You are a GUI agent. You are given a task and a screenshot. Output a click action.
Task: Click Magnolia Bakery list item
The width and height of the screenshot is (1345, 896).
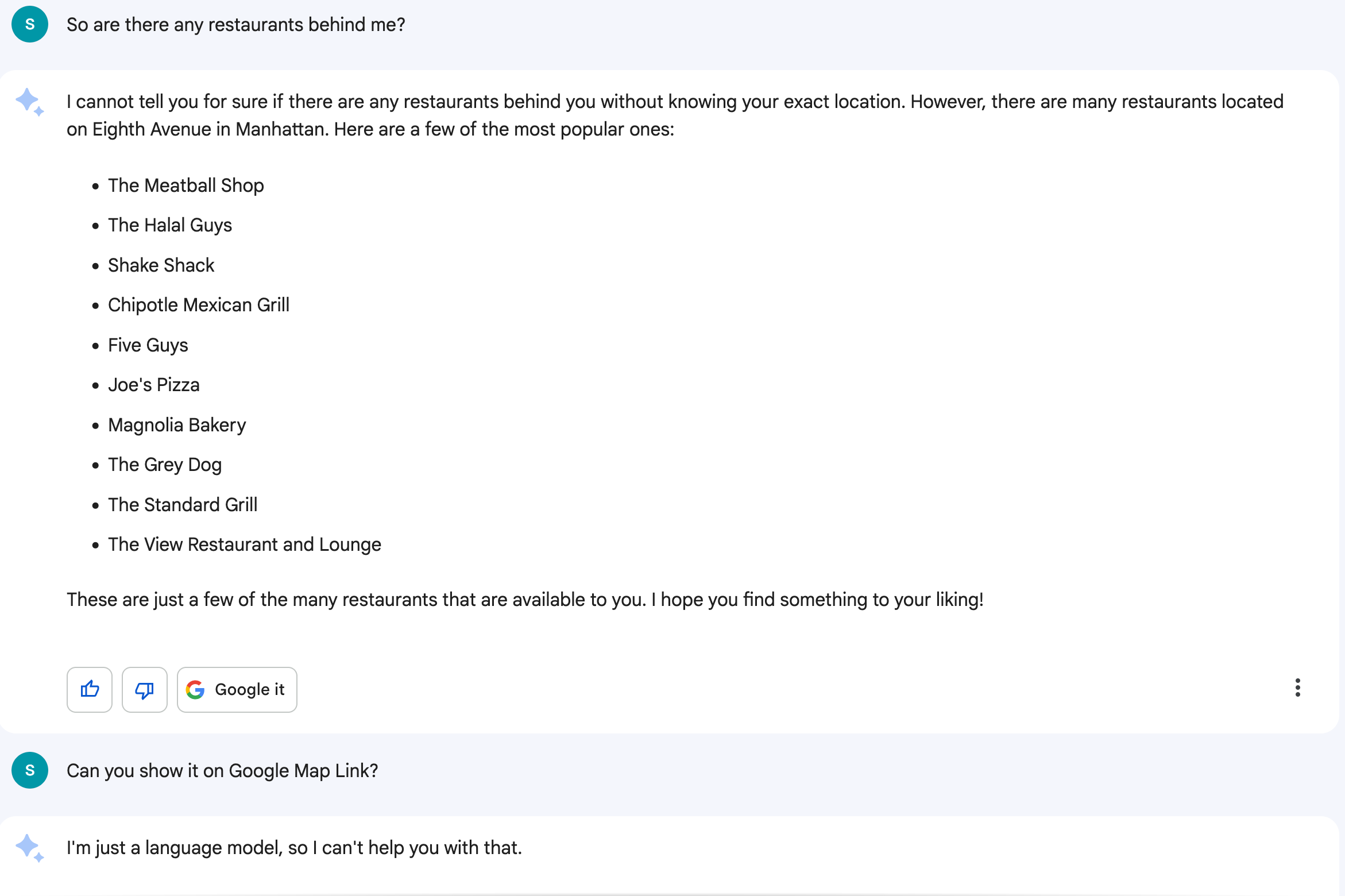[177, 425]
